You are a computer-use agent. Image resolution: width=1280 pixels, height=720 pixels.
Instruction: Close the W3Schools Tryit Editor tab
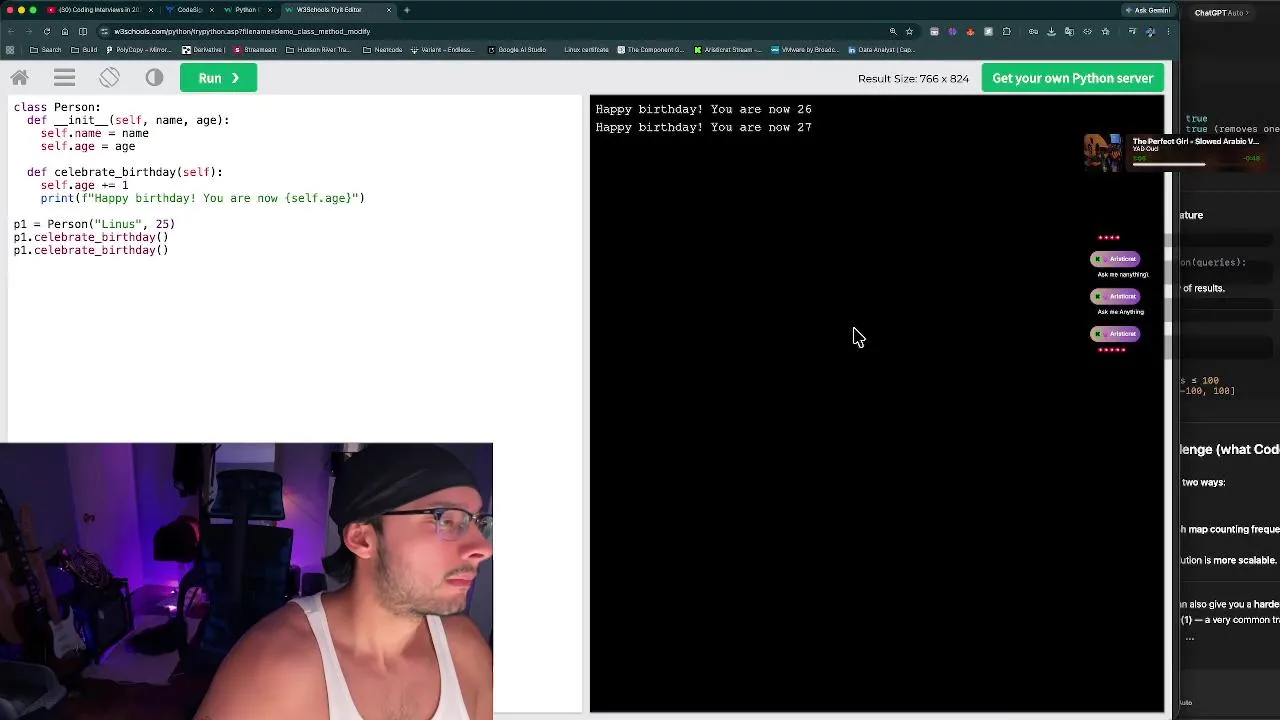[389, 10]
